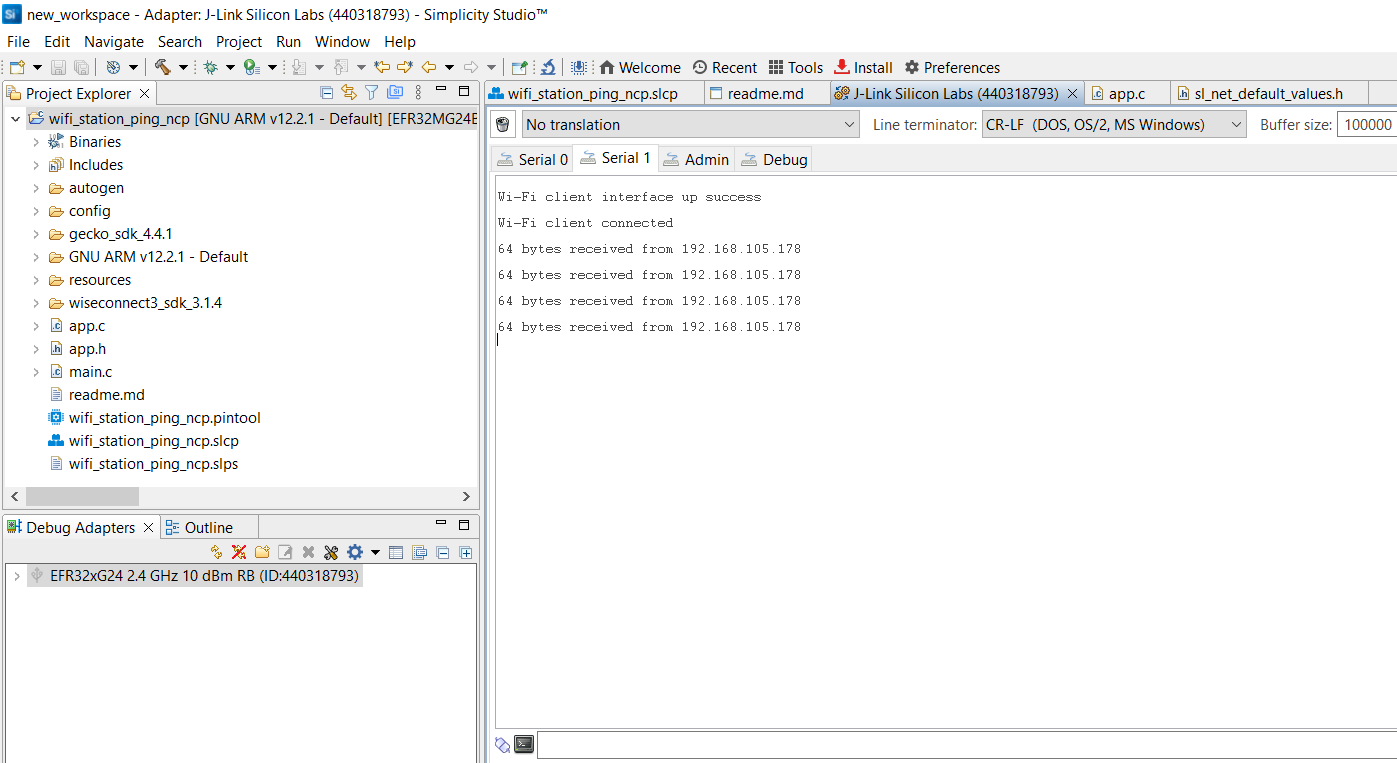
Task: Expand the wisiconnect3_sdk_3.1.4 folder
Action: [38, 302]
